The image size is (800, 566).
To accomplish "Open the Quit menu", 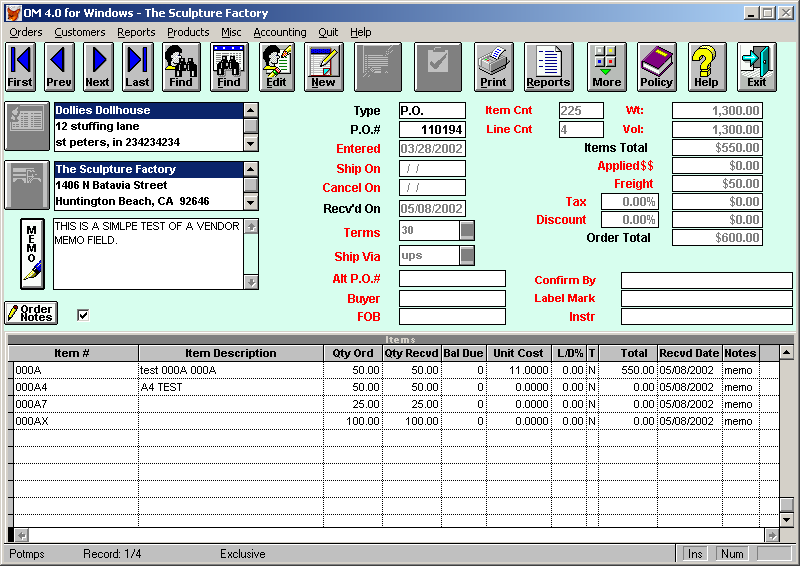I will point(328,32).
